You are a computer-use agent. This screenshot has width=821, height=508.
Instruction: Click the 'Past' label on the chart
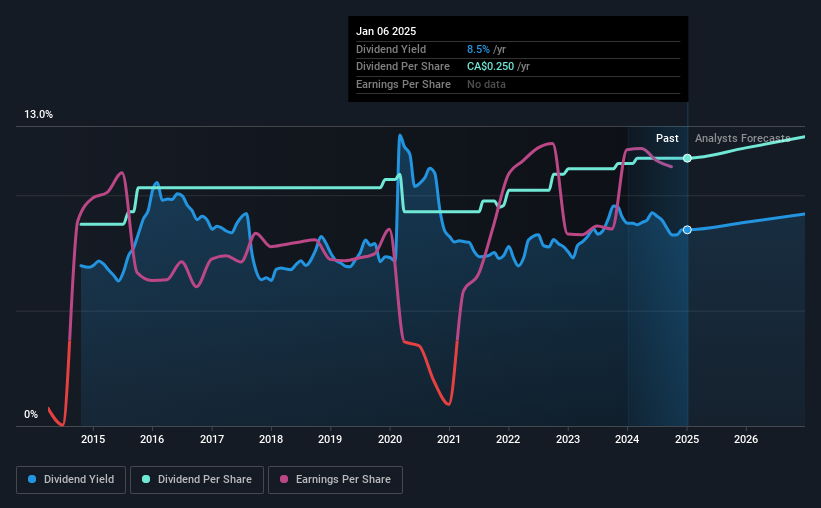click(x=667, y=138)
